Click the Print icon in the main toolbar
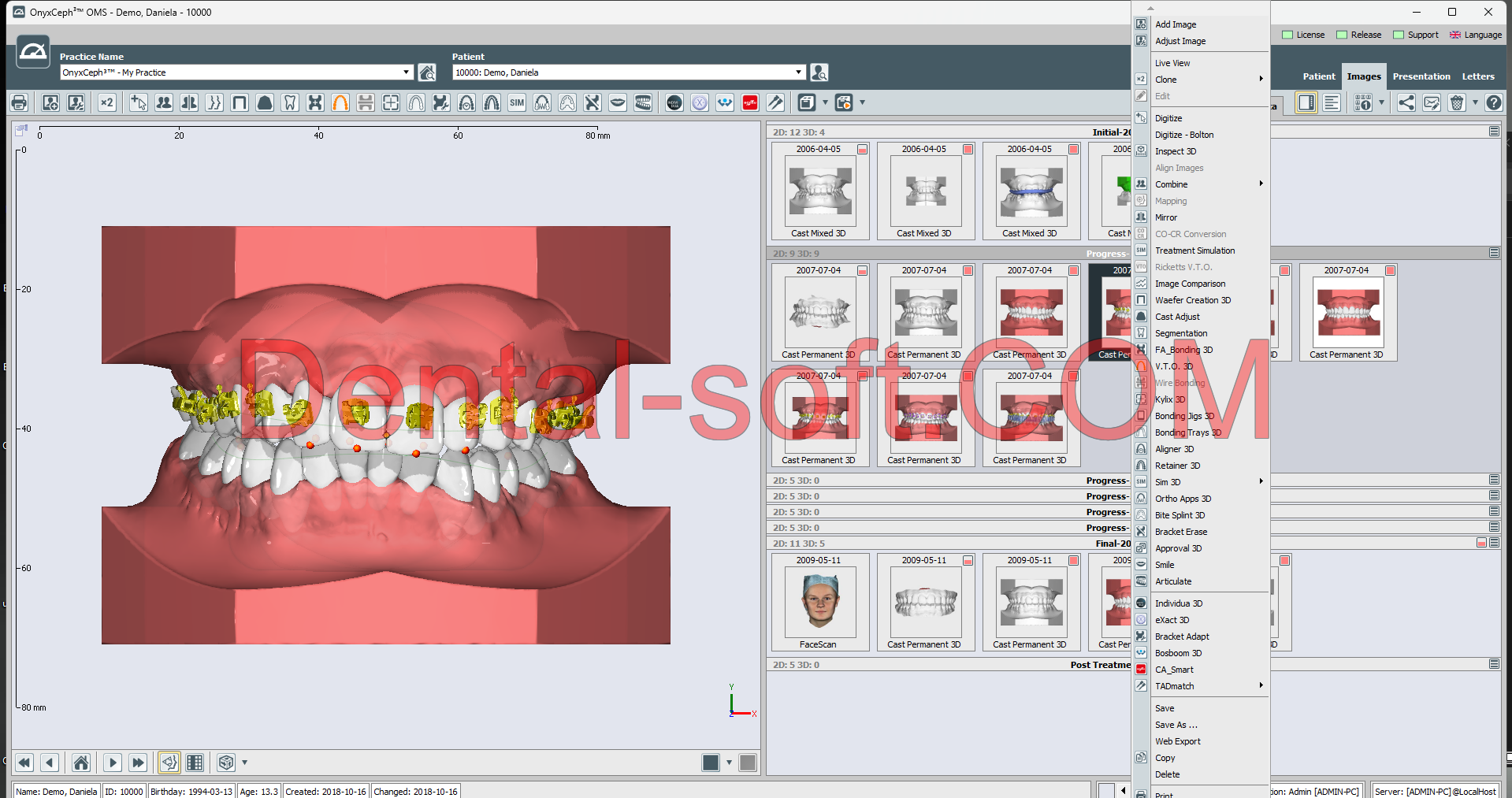1512x798 pixels. click(x=20, y=102)
